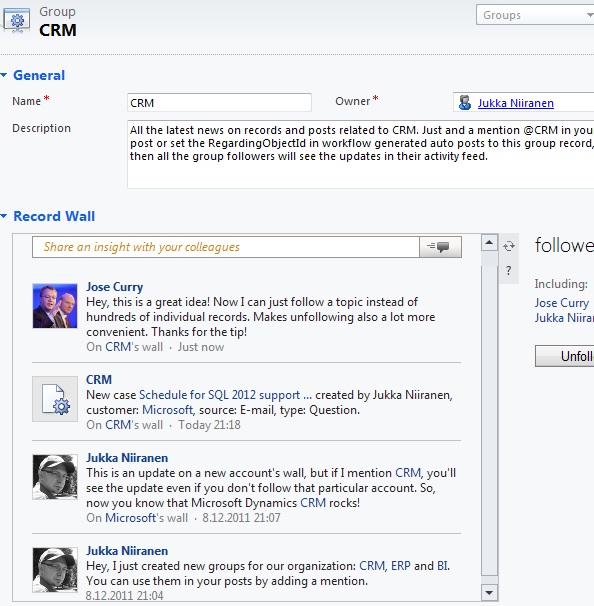Click Jukka Niiranen's photo on the groups announcement post
The height and width of the screenshot is (606, 594).
(x=55, y=570)
